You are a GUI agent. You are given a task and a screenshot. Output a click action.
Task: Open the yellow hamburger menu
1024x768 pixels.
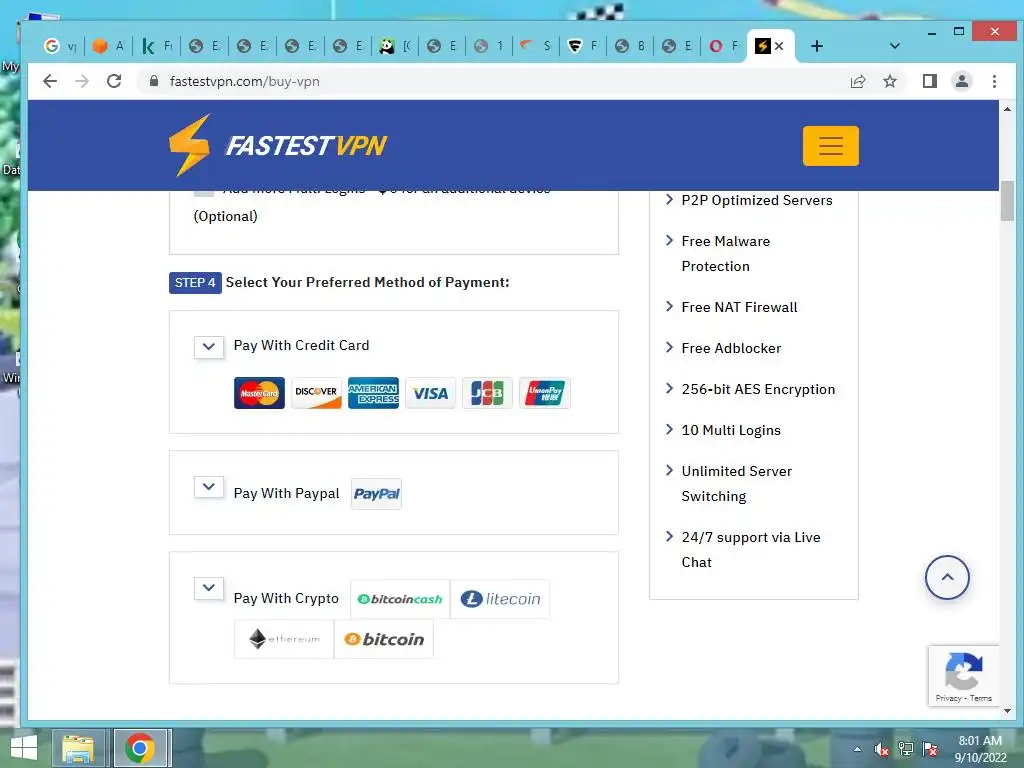coord(830,146)
